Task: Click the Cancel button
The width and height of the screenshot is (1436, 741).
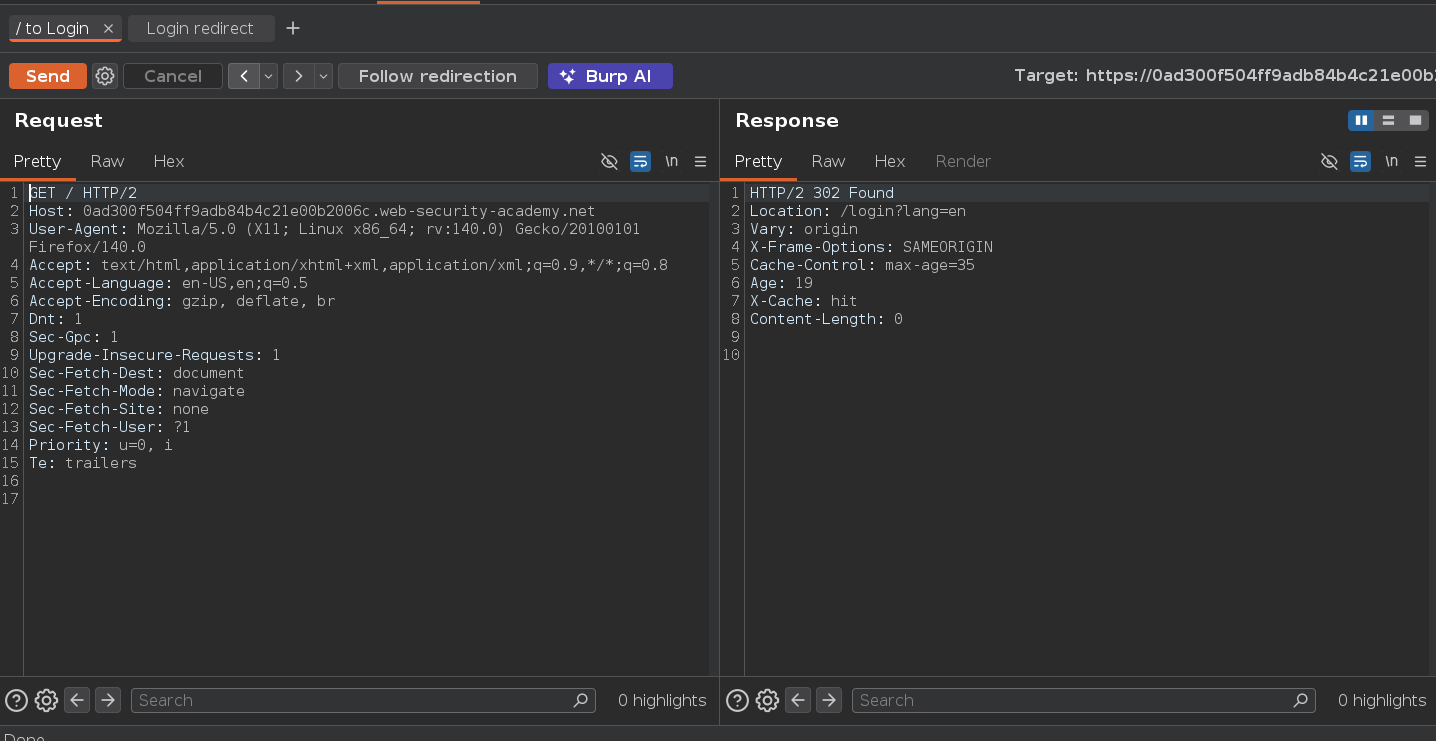Action: 173,76
